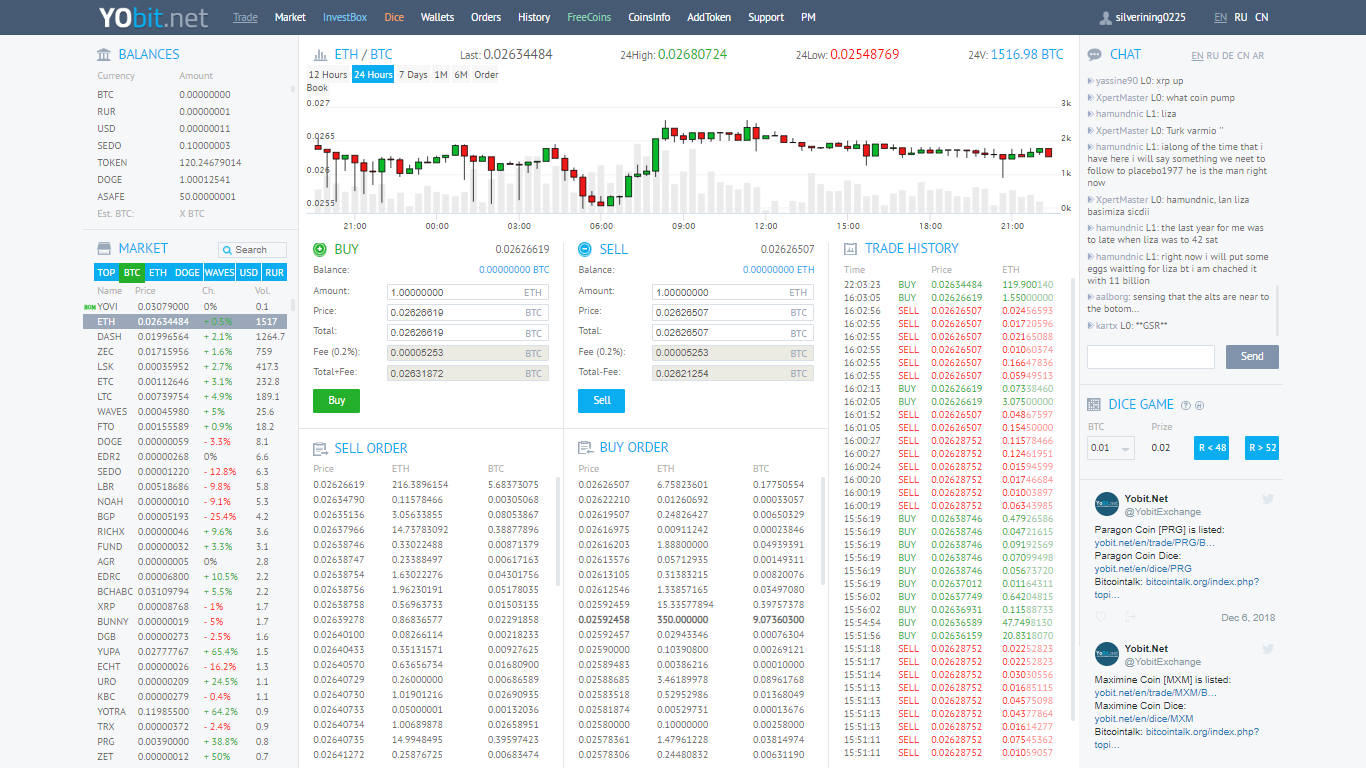Select the ETH market tab
This screenshot has height=768, width=1366.
158,273
